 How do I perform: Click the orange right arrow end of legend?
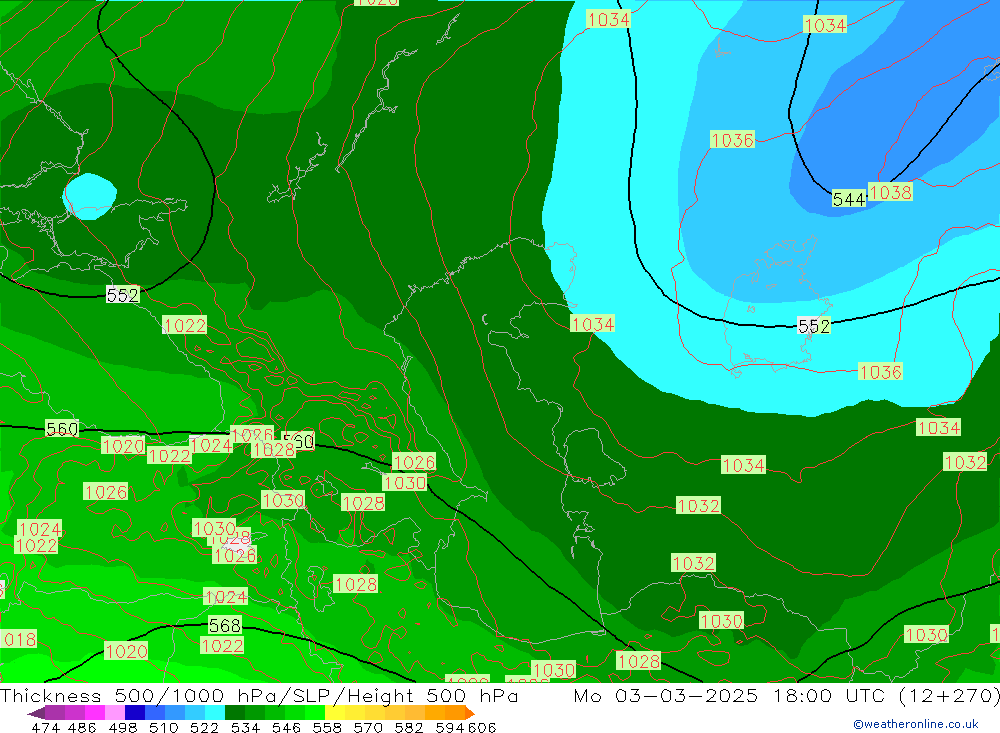pos(469,713)
